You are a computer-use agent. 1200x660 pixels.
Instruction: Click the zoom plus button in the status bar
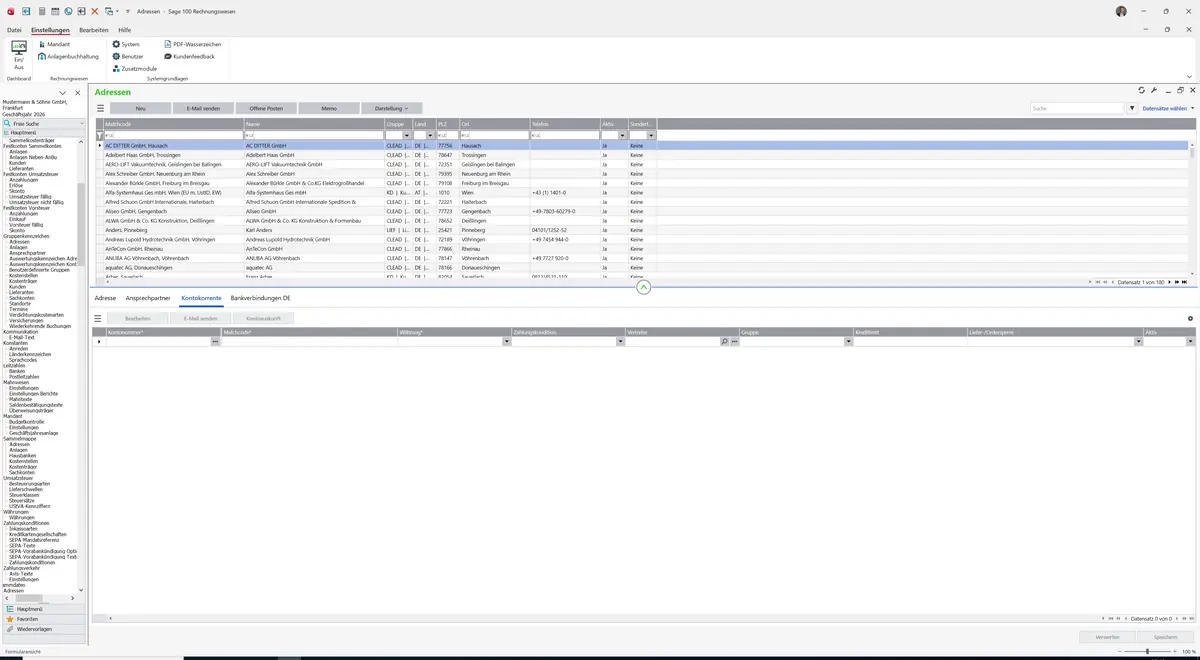coord(1173,652)
